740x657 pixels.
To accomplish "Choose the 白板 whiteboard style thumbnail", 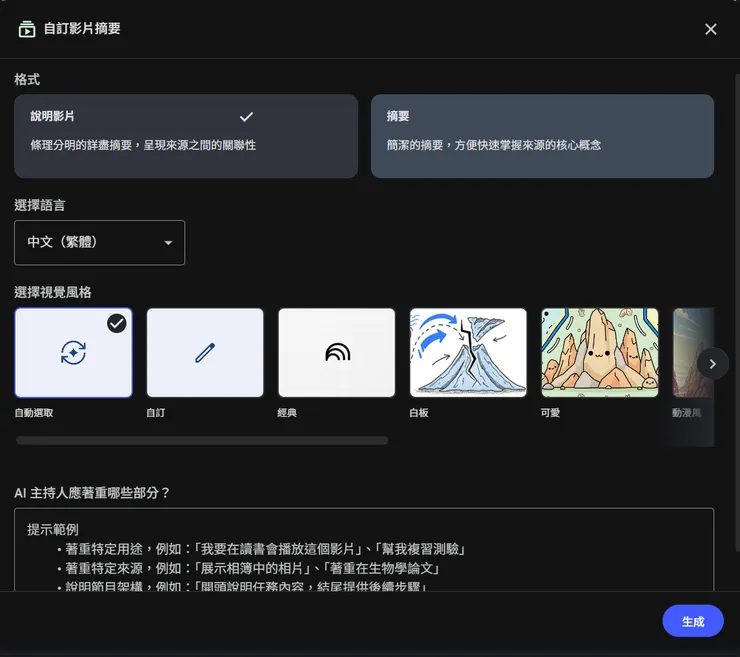I will 468,353.
